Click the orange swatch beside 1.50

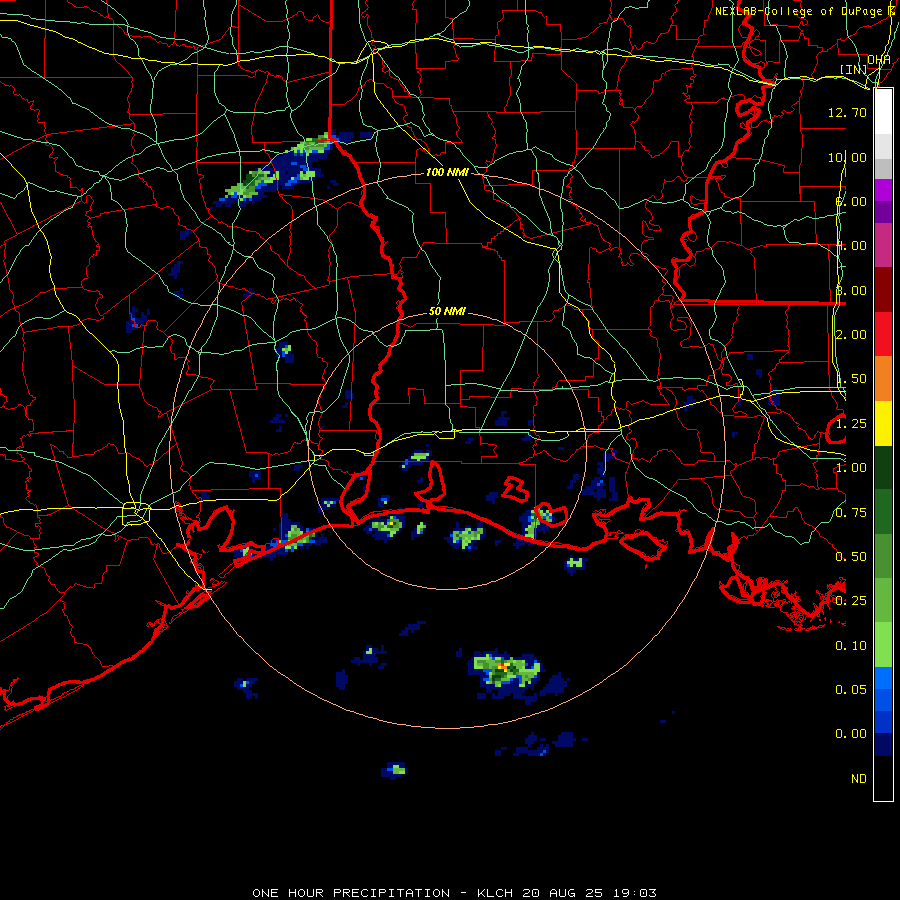click(883, 378)
